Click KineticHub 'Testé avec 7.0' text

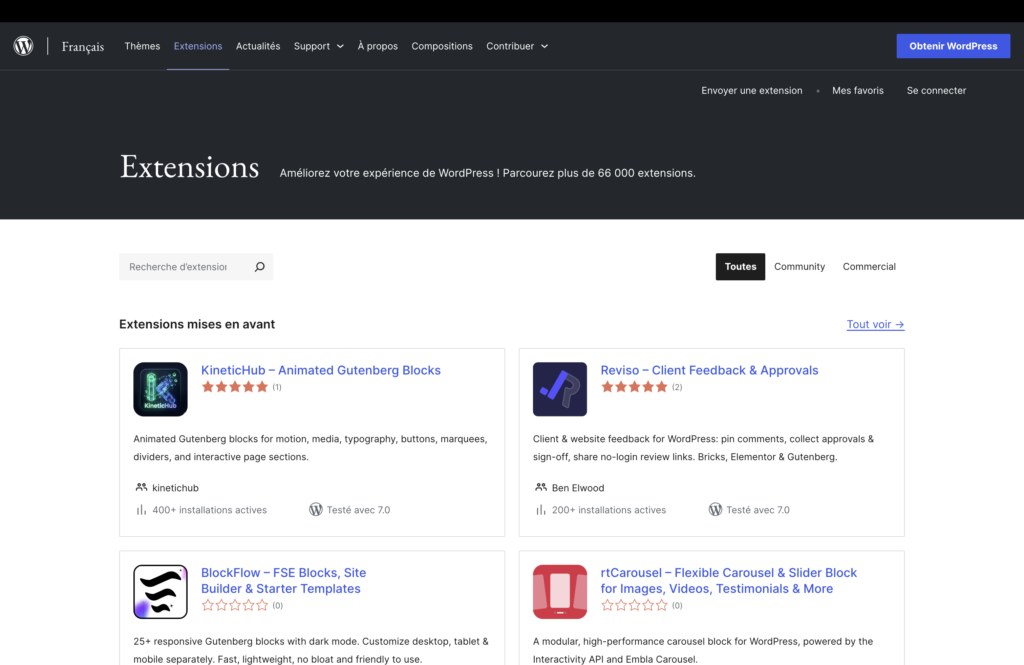tap(358, 510)
